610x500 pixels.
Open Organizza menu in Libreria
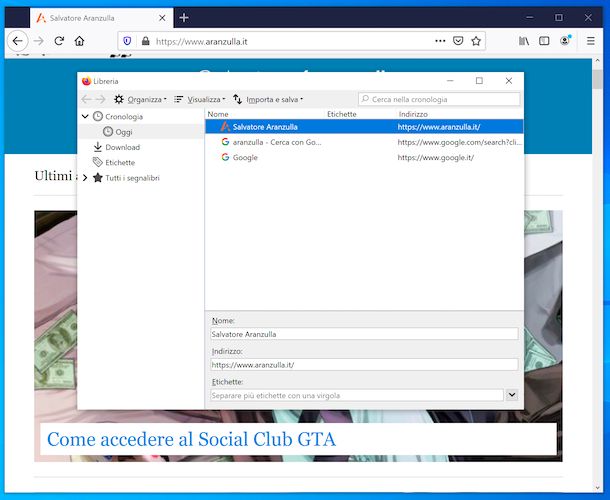pos(140,99)
